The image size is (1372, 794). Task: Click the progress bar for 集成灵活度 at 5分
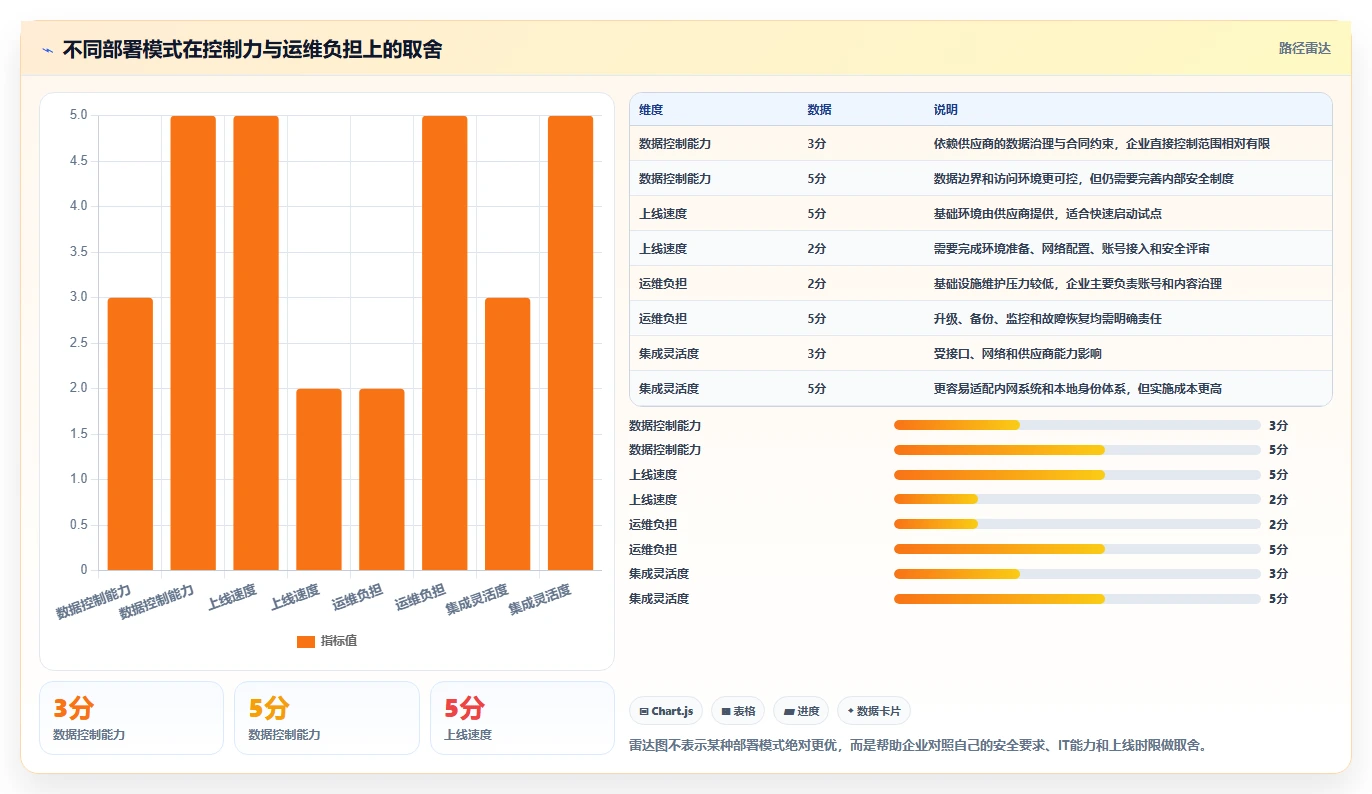coord(1077,599)
